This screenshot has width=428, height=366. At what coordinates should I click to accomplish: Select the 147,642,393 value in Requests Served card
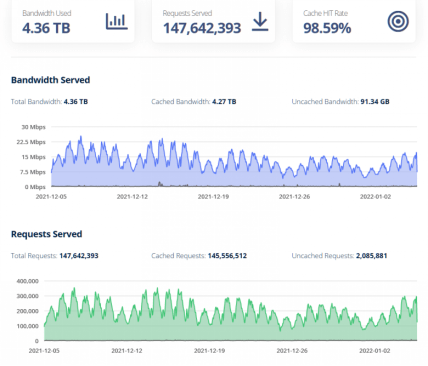[x=202, y=28]
